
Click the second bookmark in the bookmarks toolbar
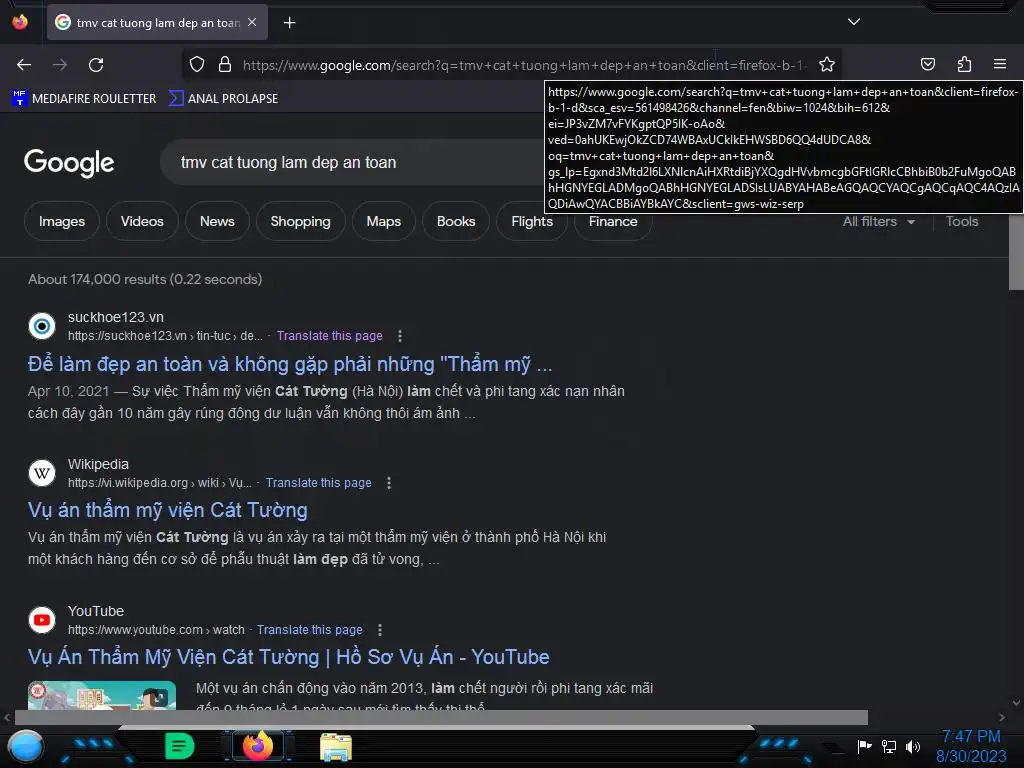223,99
